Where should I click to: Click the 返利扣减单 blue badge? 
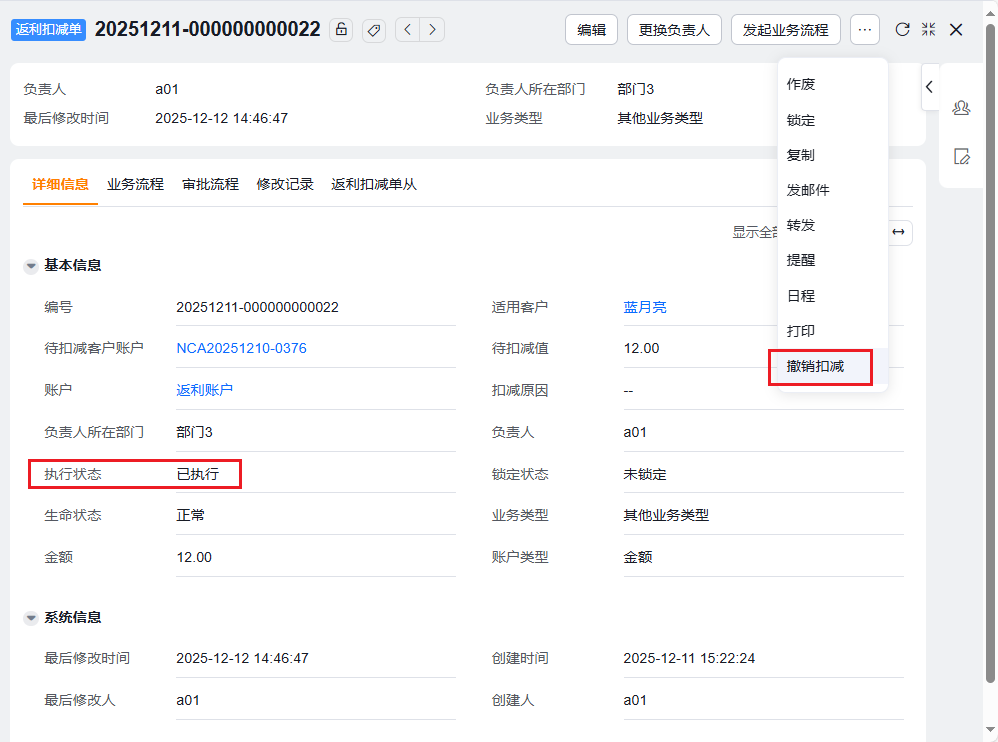(48, 29)
